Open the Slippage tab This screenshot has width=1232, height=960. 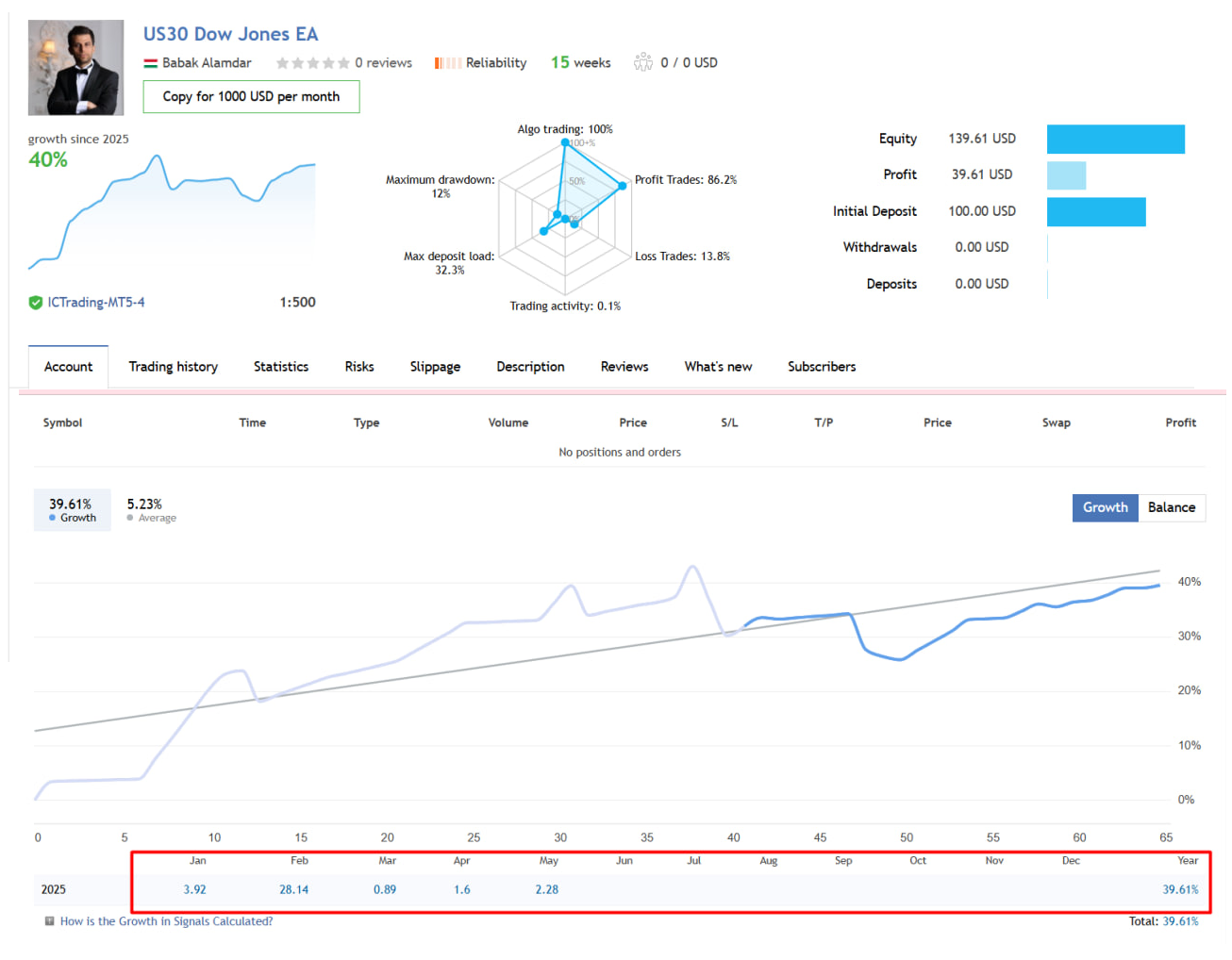point(435,367)
